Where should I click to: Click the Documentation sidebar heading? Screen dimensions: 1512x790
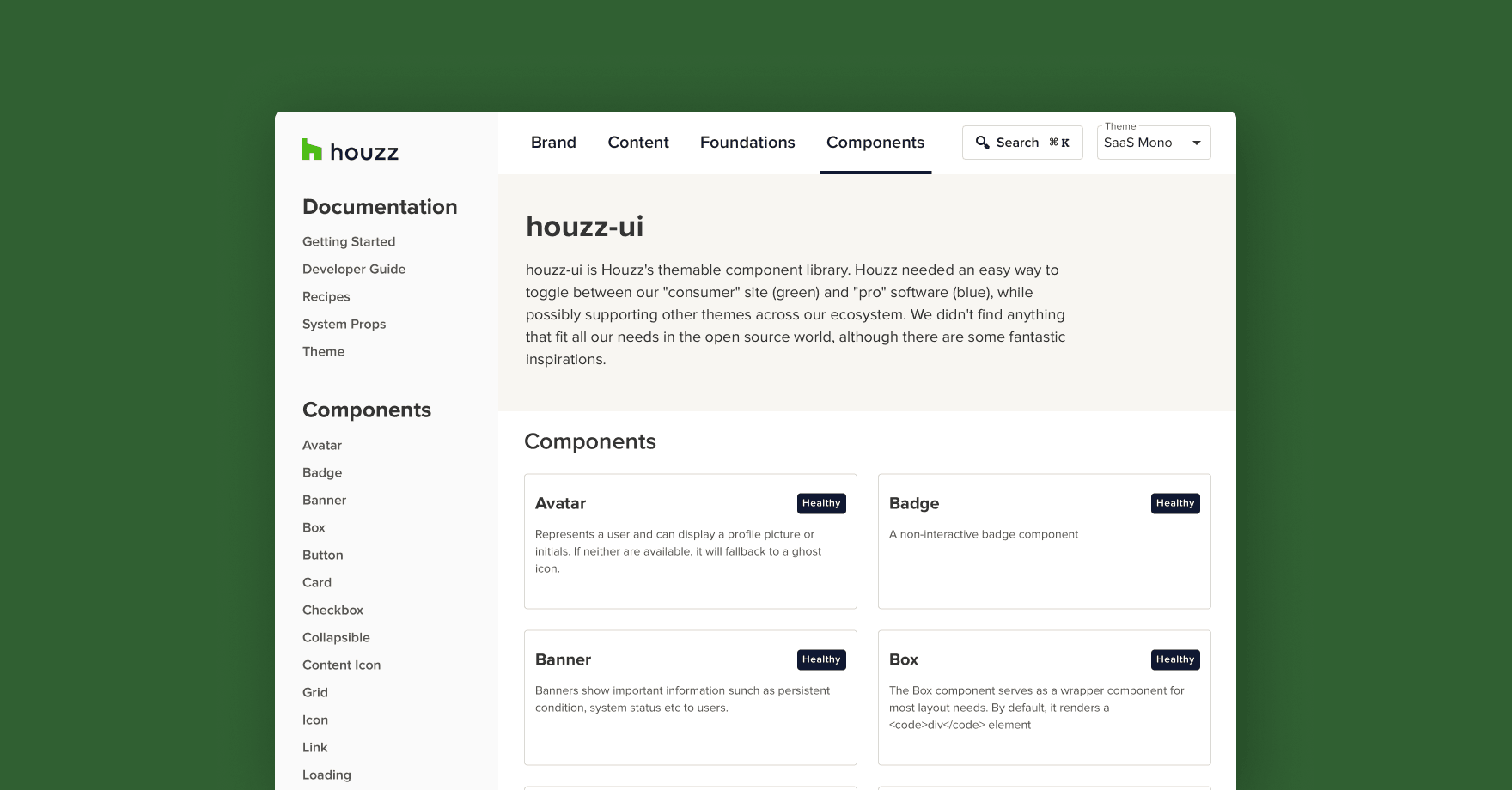click(x=380, y=207)
